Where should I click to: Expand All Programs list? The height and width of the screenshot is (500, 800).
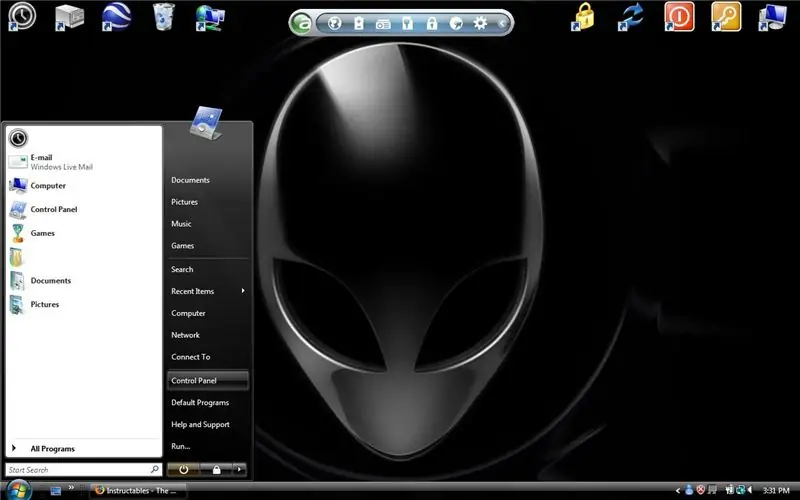click(84, 448)
